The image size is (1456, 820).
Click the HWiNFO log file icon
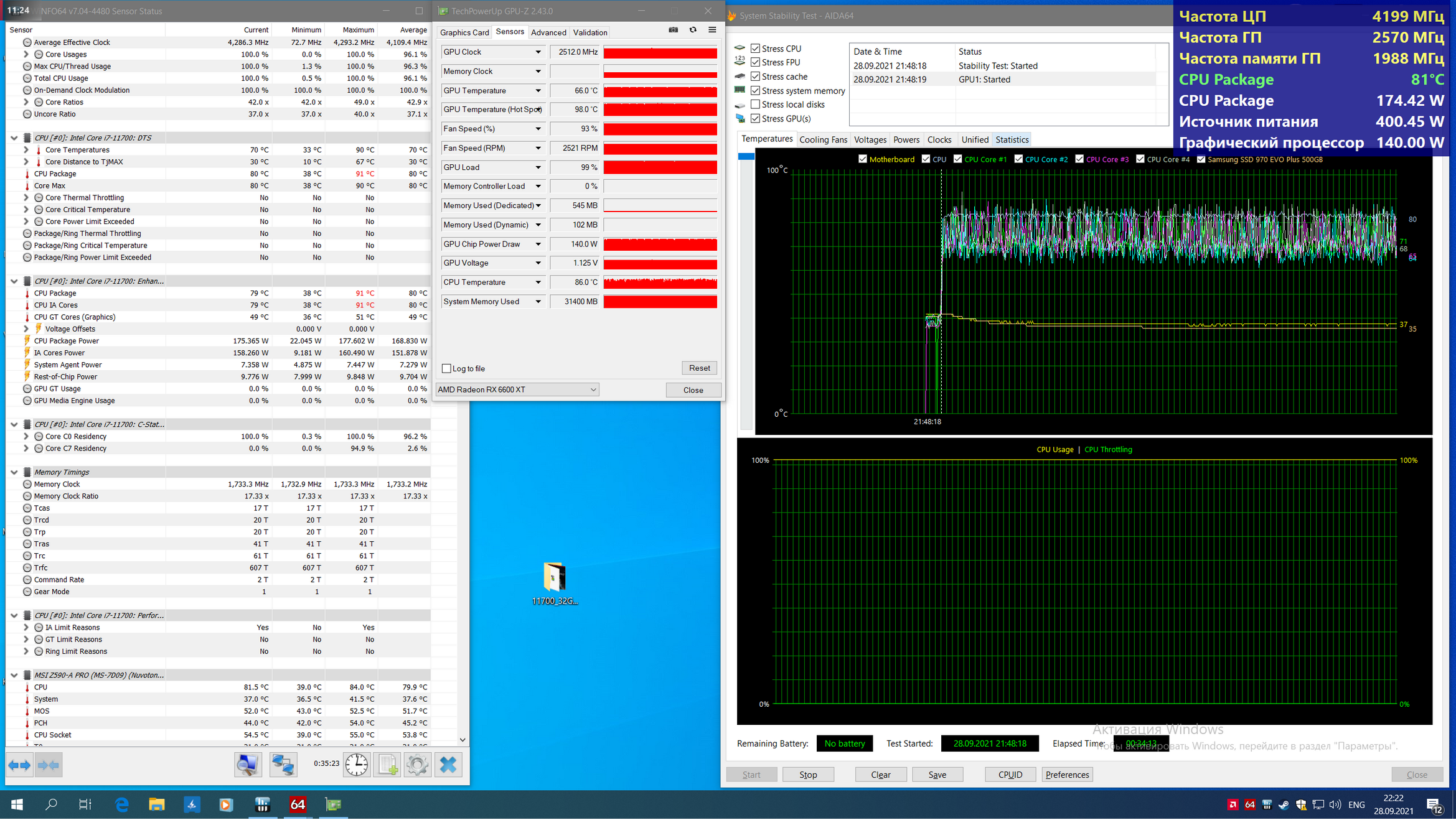pos(387,765)
